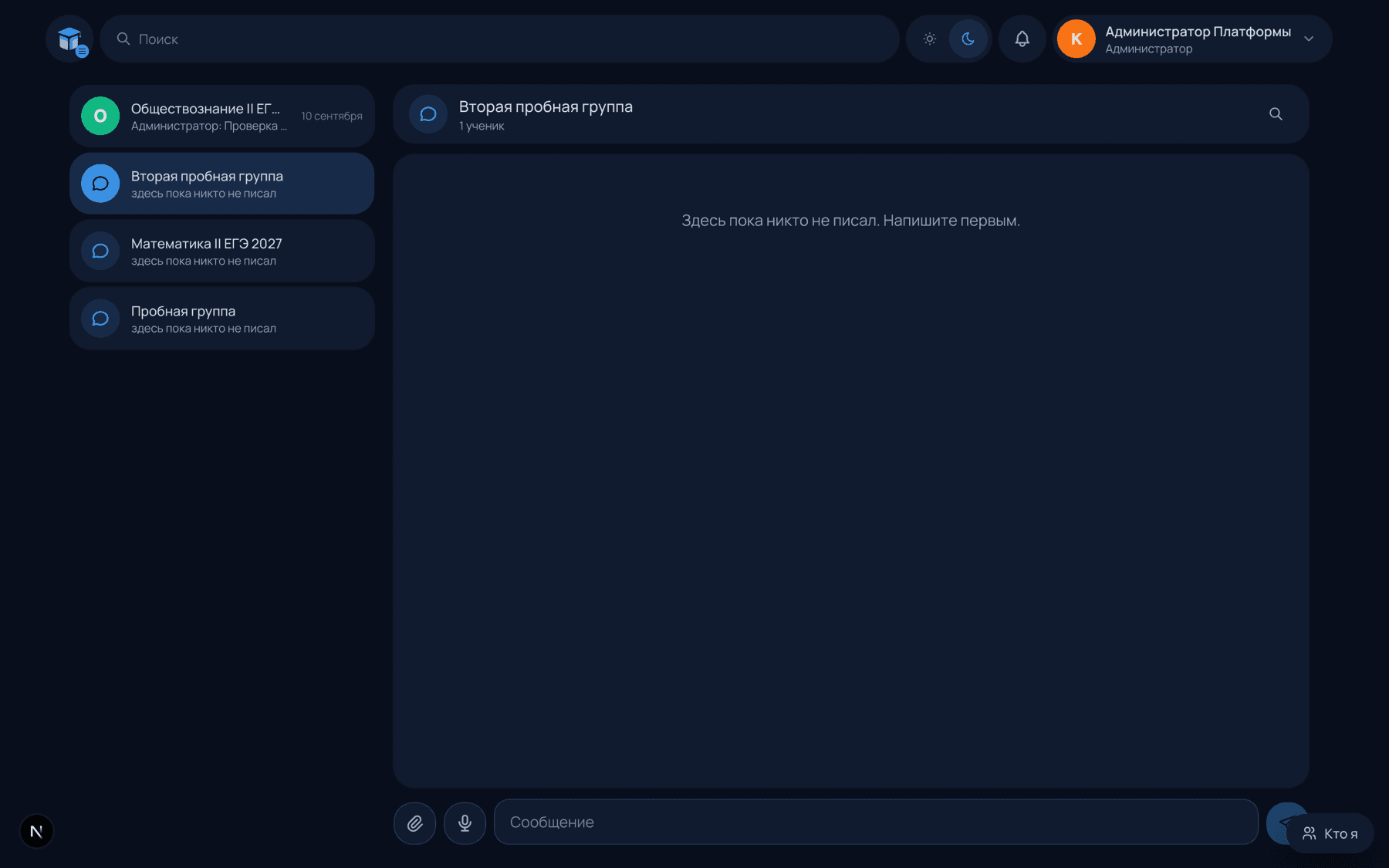Image resolution: width=1389 pixels, height=868 pixels.
Task: Expand the account menu chevron
Action: [x=1309, y=39]
